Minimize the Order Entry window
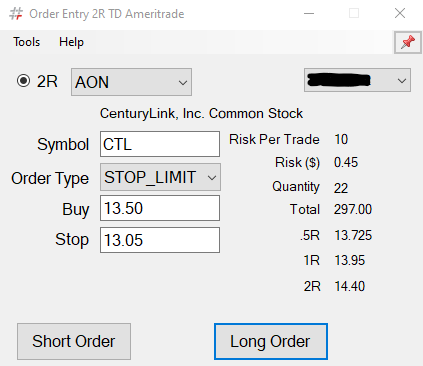The width and height of the screenshot is (423, 366). pyautogui.click(x=309, y=14)
